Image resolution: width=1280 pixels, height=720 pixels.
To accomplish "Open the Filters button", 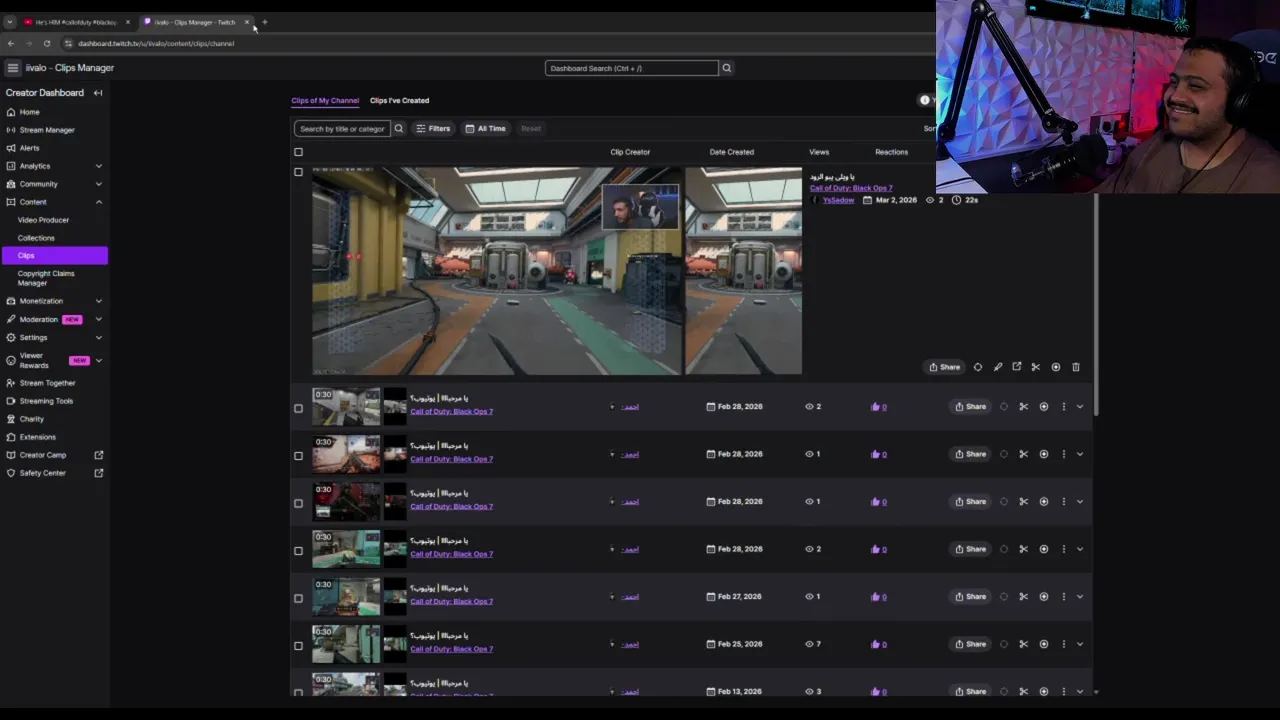I will tap(433, 128).
